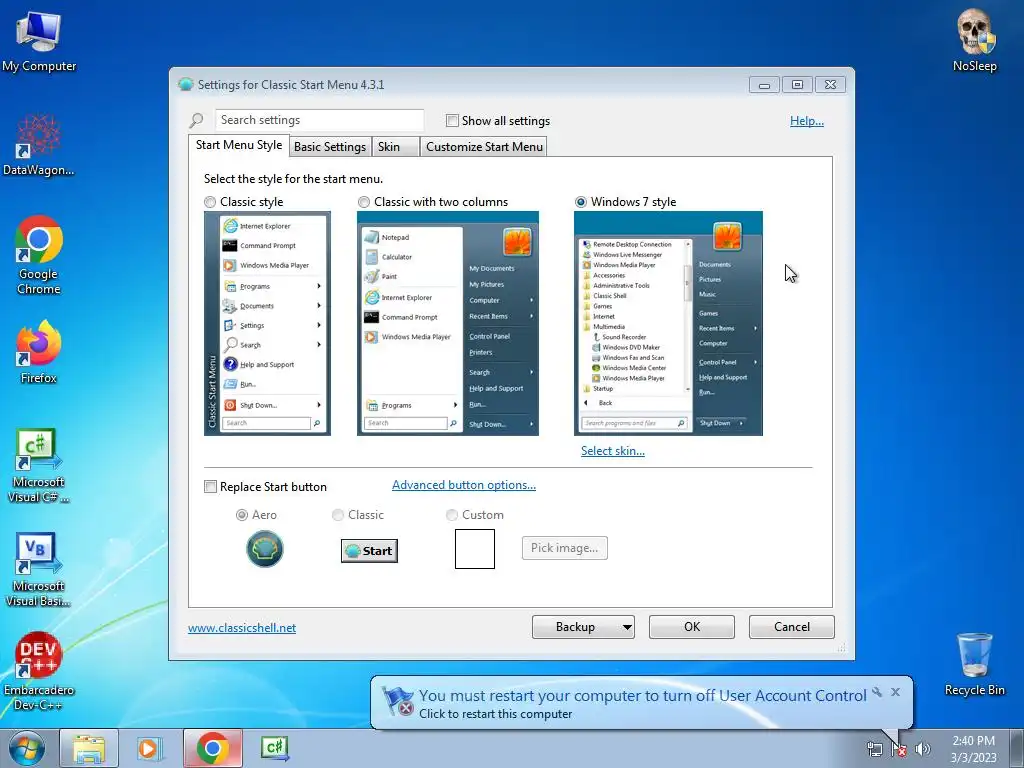Click the Aero shell start button image

click(264, 549)
